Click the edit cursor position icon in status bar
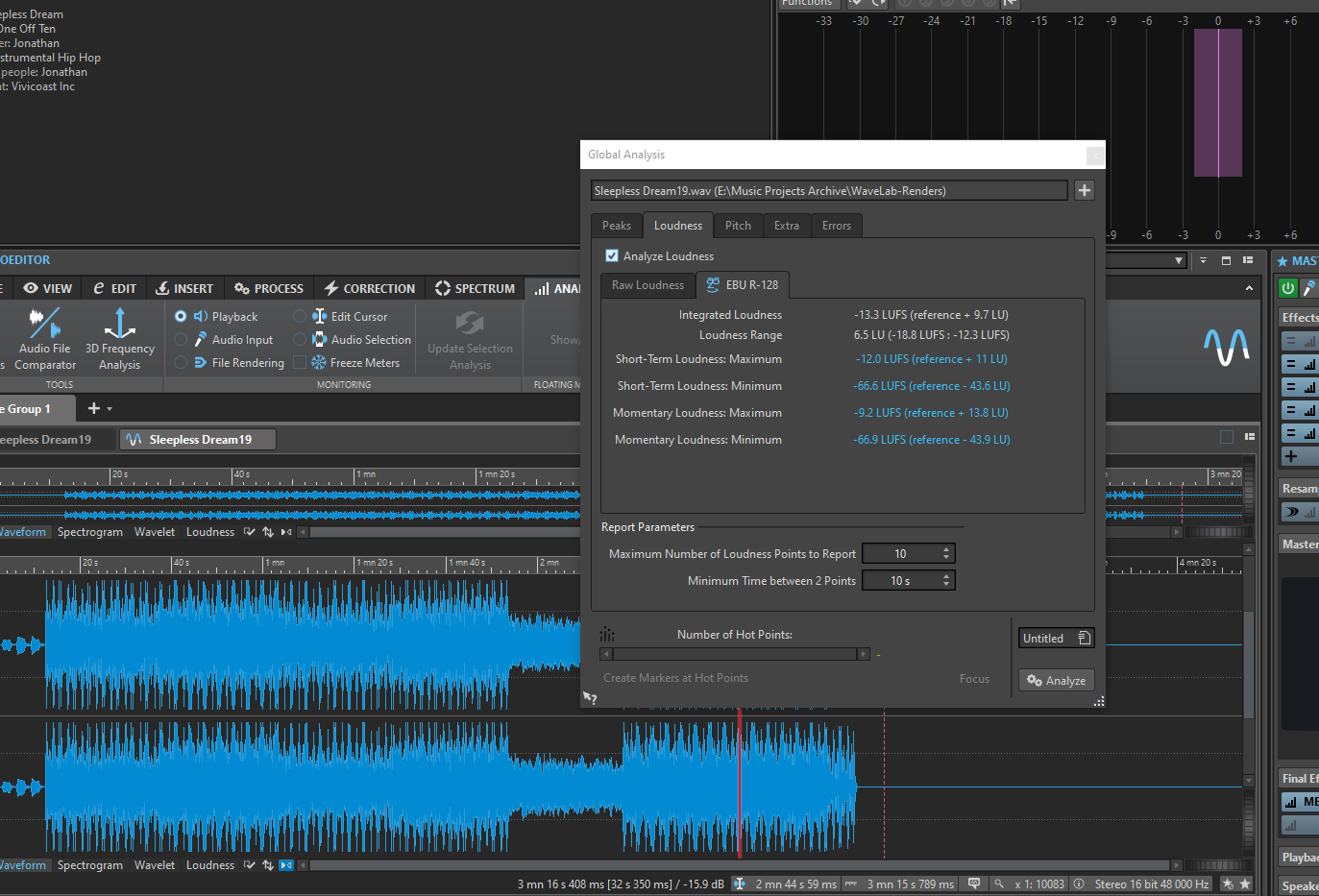1319x896 pixels. [739, 884]
